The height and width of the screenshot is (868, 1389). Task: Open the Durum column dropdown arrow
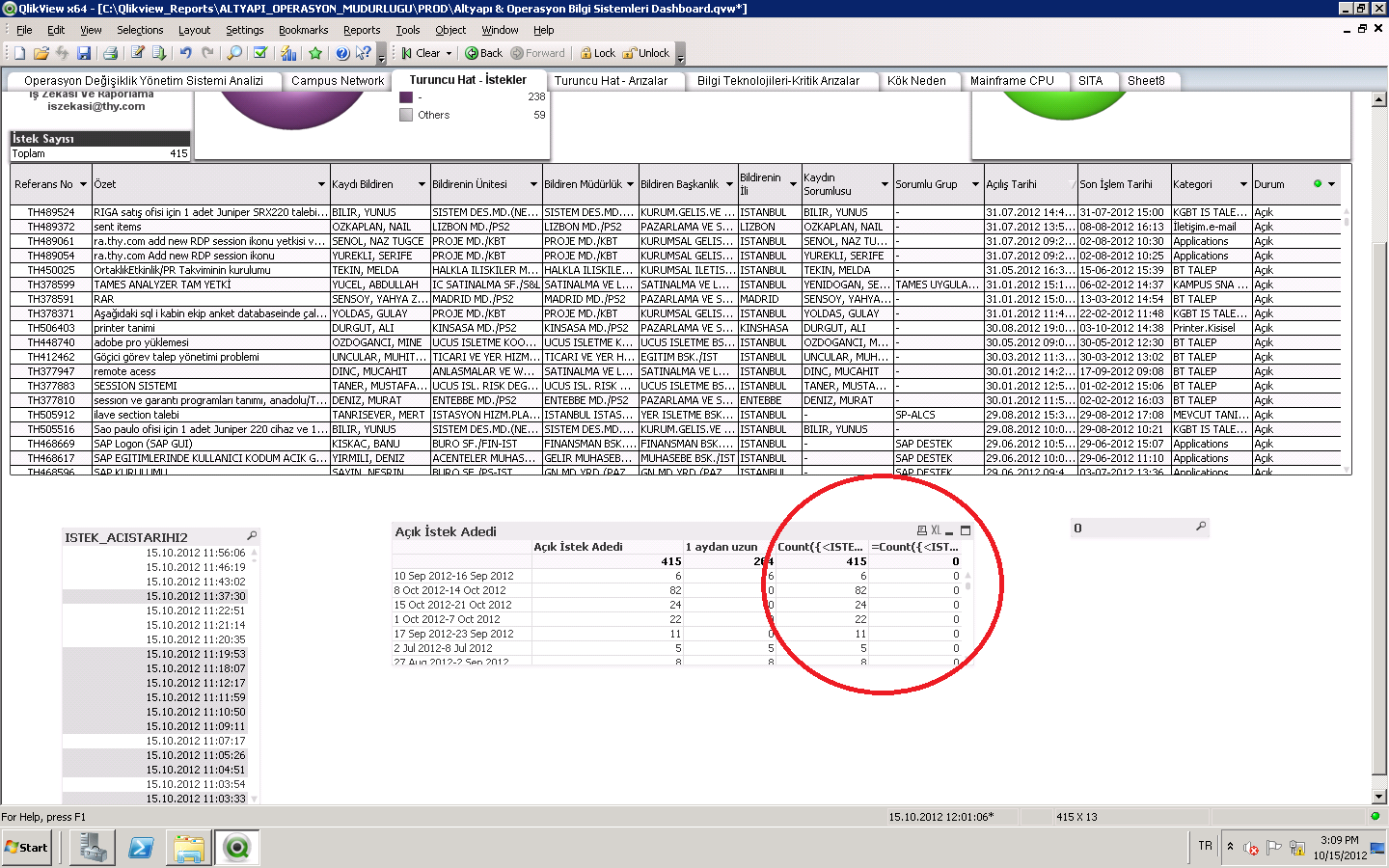pyautogui.click(x=1332, y=184)
